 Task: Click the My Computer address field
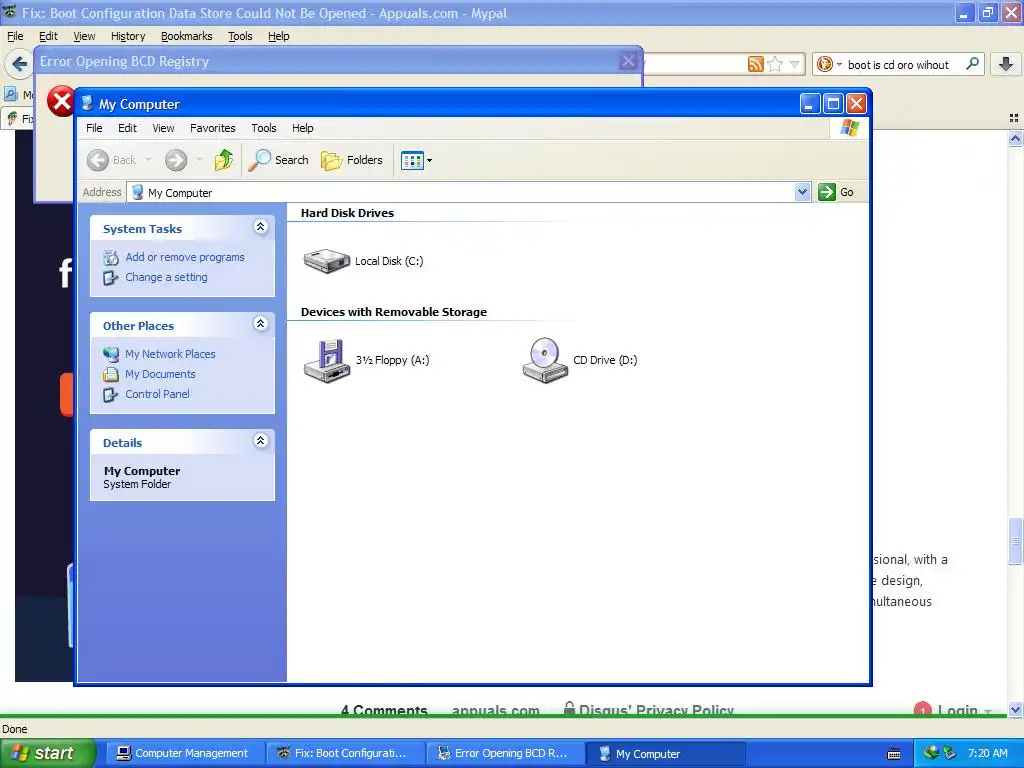(460, 193)
